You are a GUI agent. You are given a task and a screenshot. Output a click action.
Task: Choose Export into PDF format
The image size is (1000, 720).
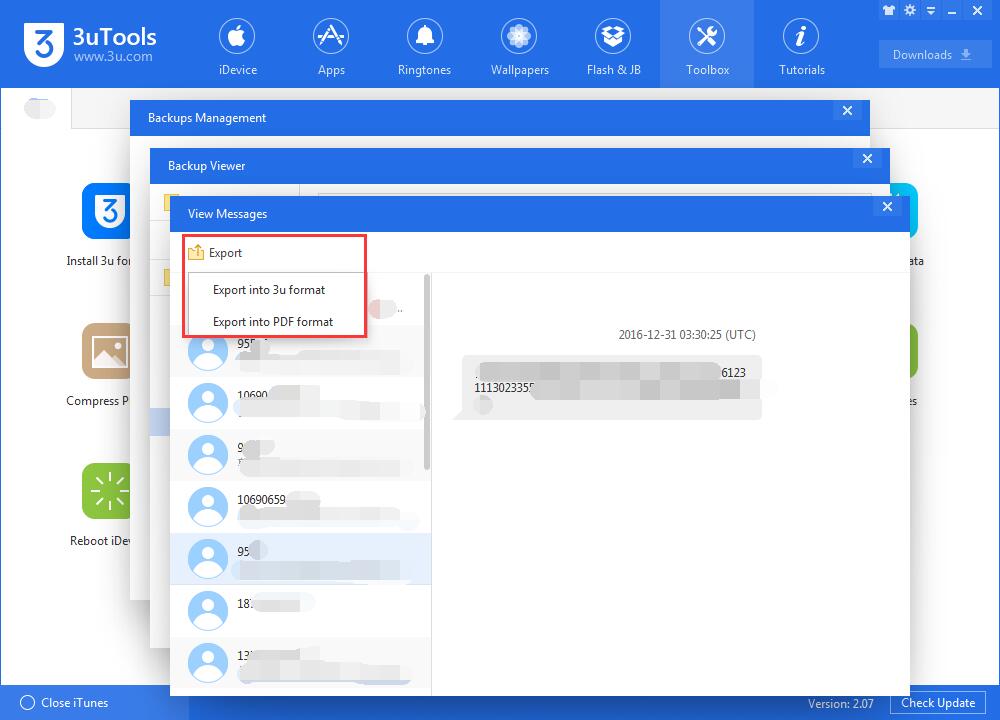(272, 322)
